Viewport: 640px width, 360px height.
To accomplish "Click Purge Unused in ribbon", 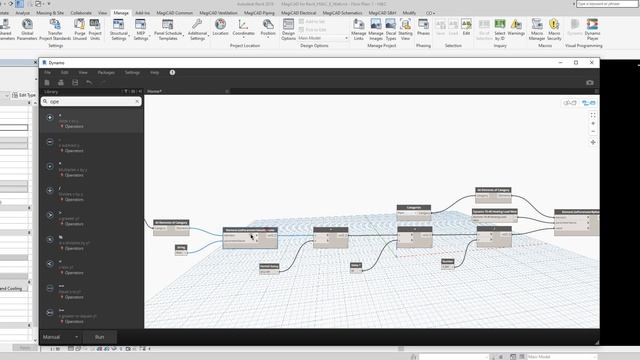I will click(80, 29).
